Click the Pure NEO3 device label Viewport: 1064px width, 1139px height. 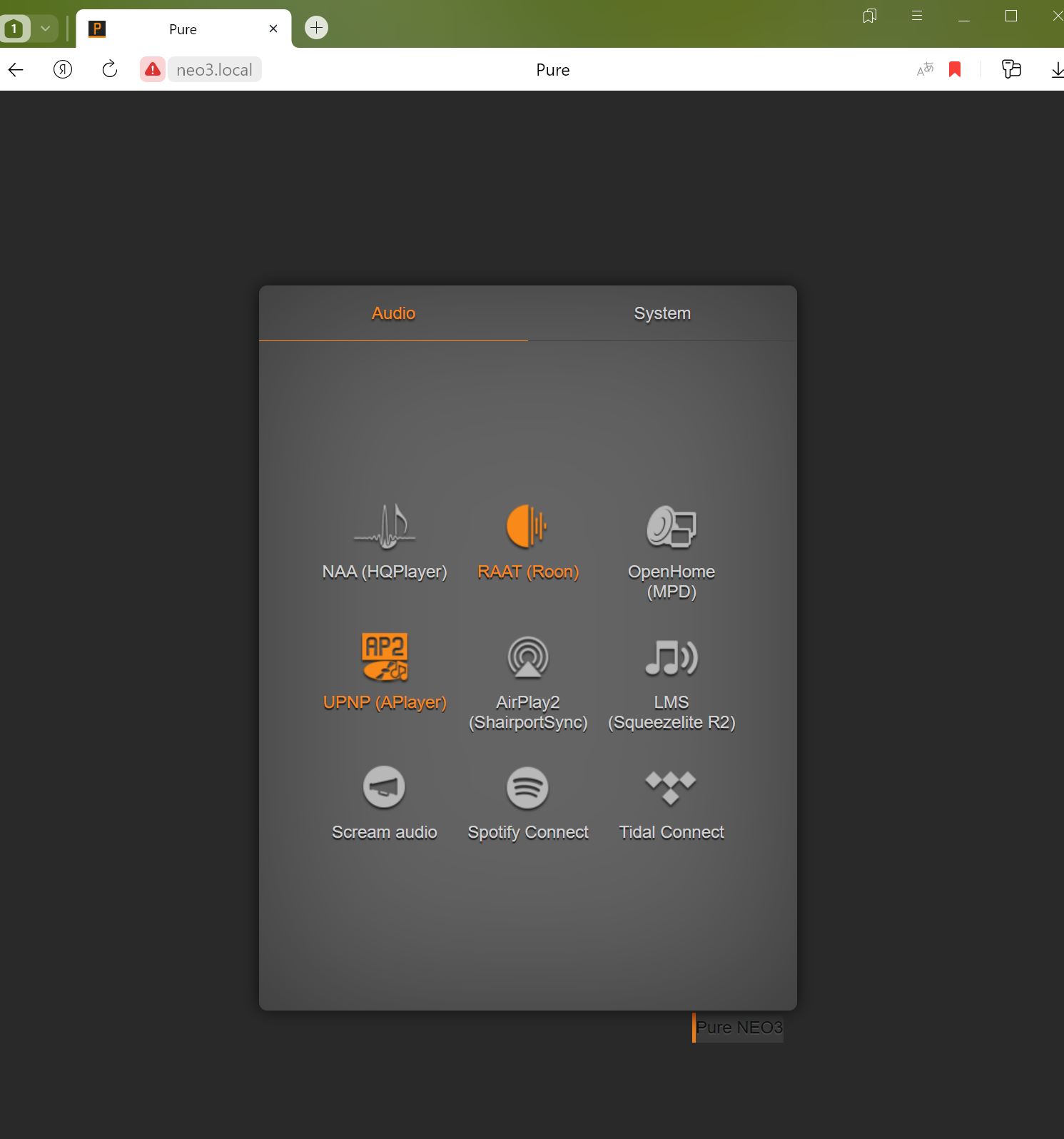pos(739,1028)
